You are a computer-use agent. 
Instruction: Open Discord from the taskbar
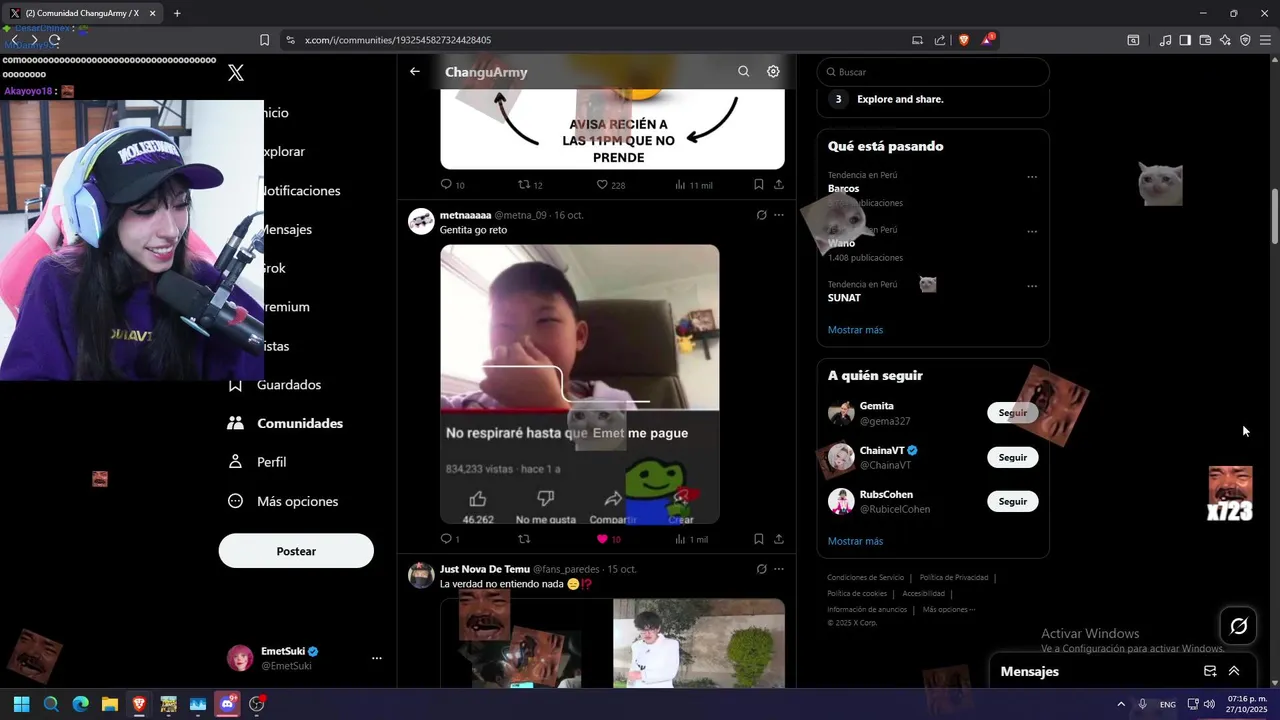227,704
